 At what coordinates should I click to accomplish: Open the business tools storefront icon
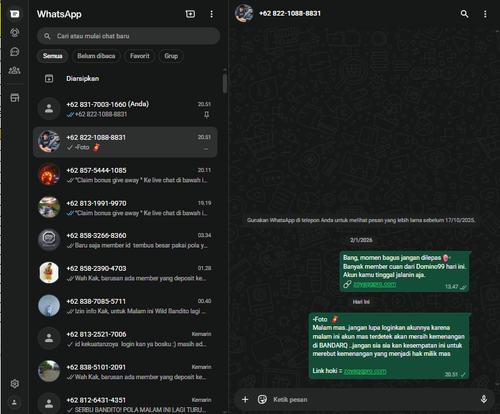[15, 98]
